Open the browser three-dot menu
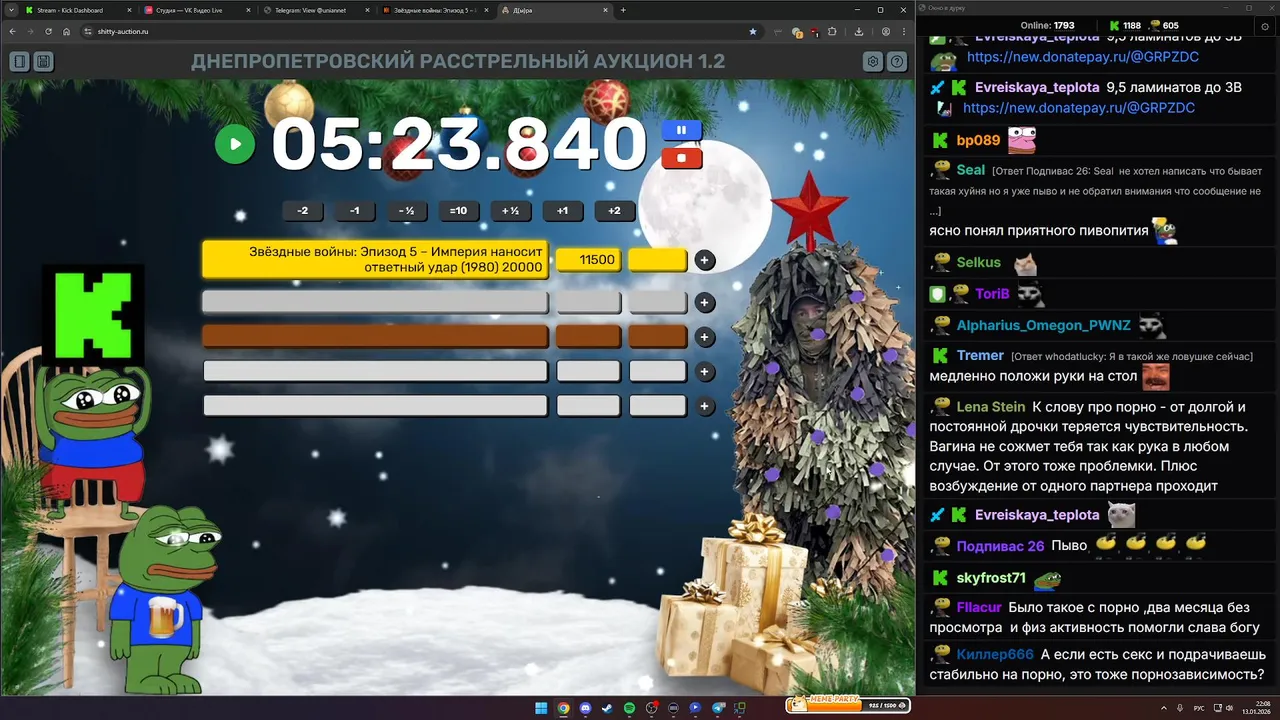The width and height of the screenshot is (1280, 720). pos(904,31)
